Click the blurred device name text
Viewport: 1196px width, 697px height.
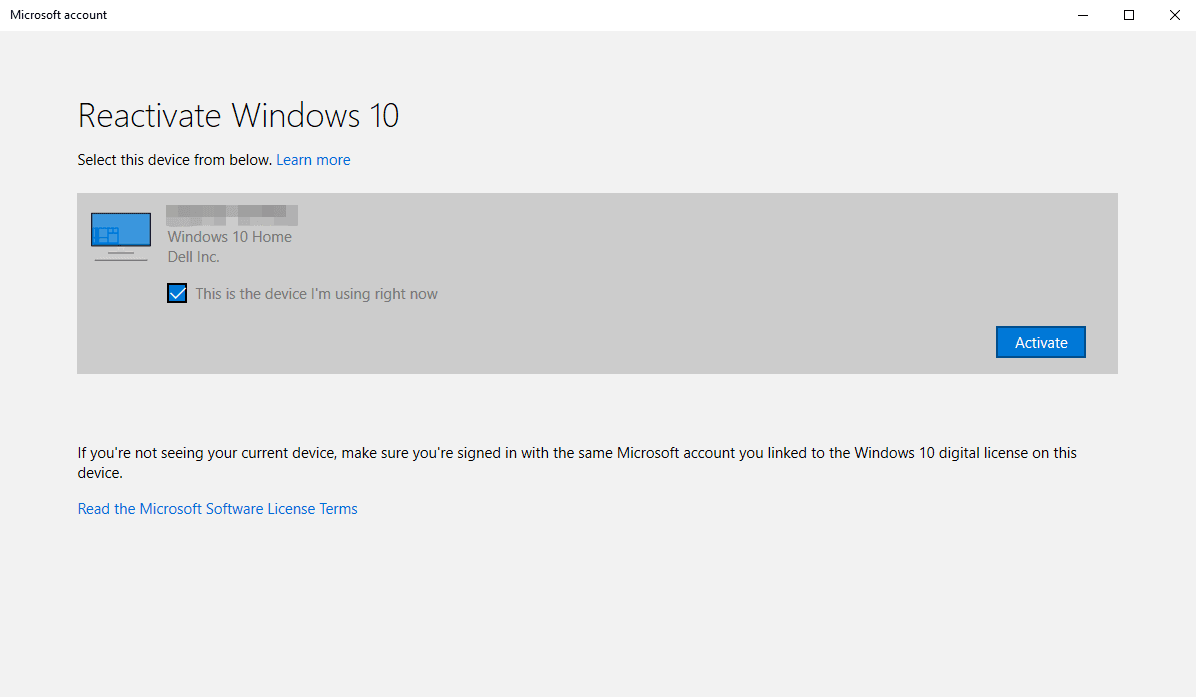click(232, 214)
